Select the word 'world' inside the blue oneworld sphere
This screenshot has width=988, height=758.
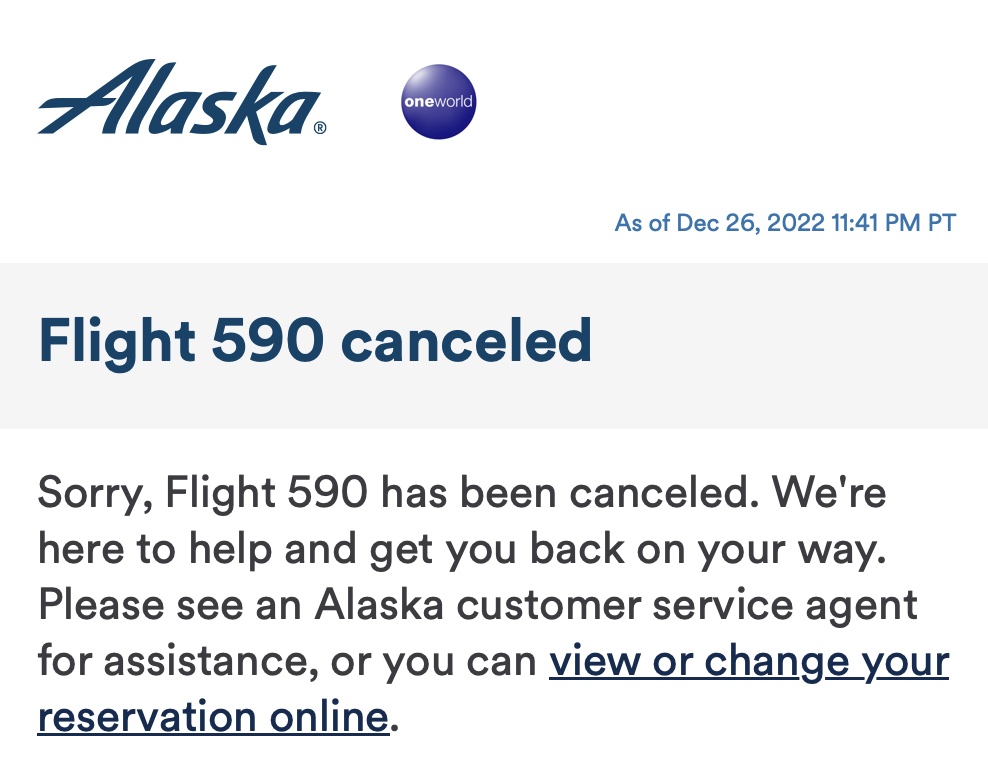(454, 101)
